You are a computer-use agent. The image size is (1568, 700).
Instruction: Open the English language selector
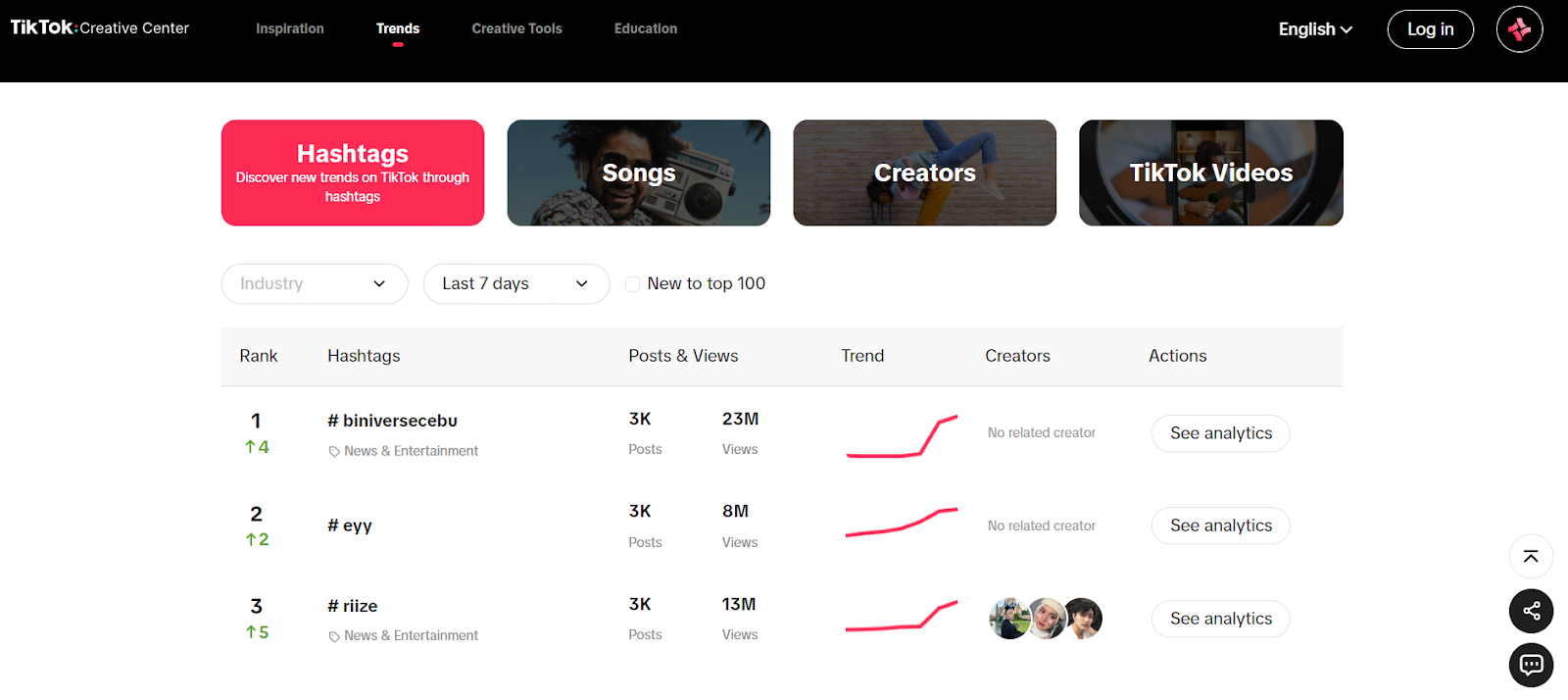(1314, 29)
